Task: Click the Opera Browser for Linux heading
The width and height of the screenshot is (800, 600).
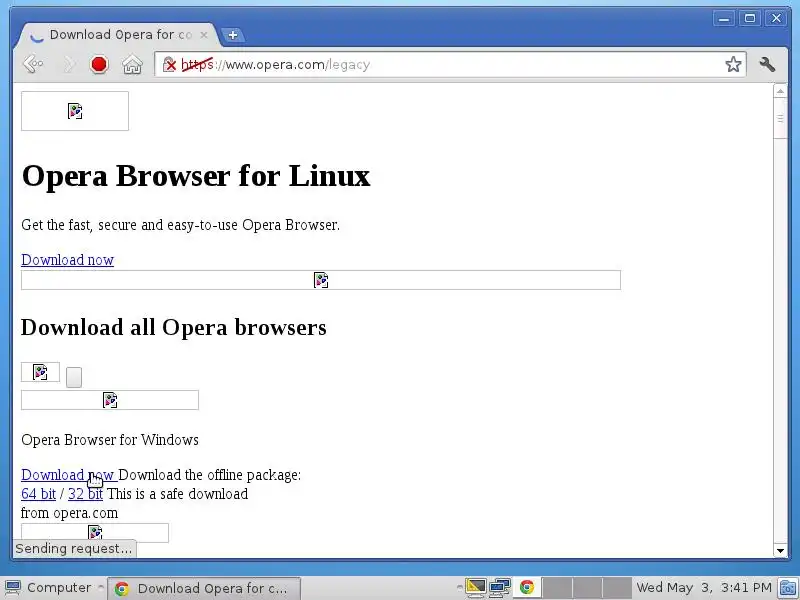Action: 196,176
